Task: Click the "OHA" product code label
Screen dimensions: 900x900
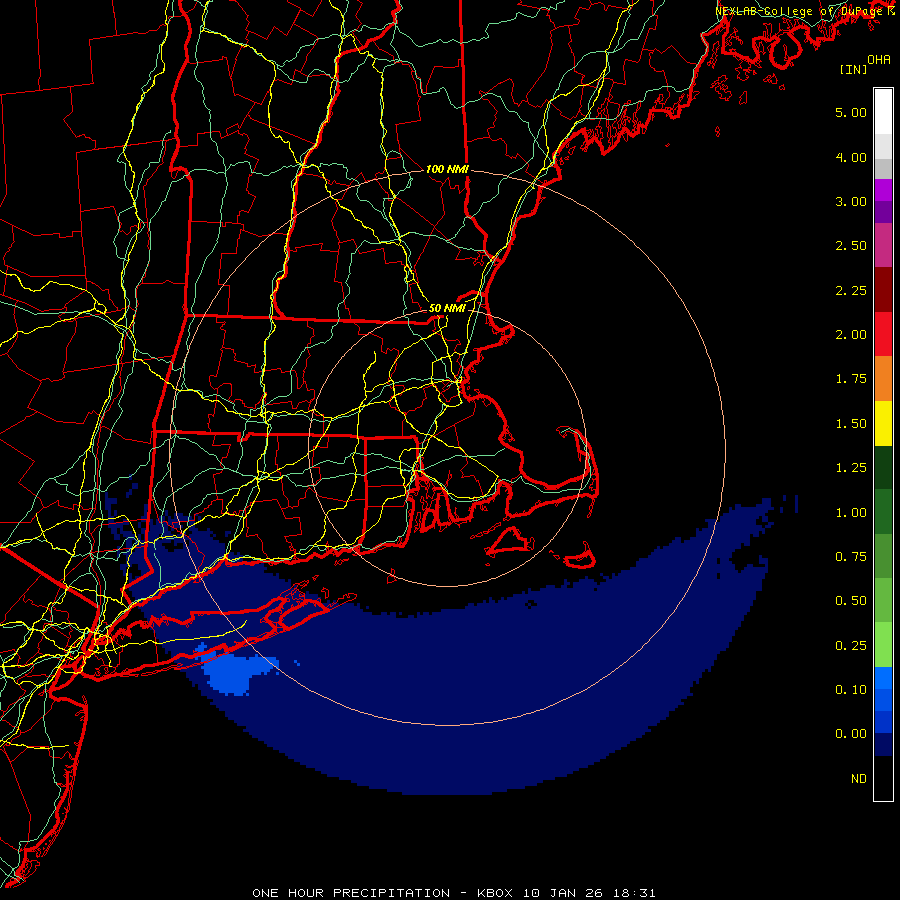Action: pyautogui.click(x=879, y=59)
